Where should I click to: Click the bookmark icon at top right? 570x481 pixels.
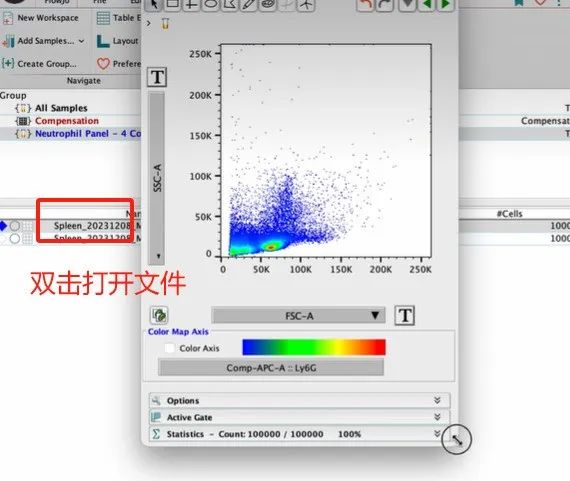[x=519, y=3]
